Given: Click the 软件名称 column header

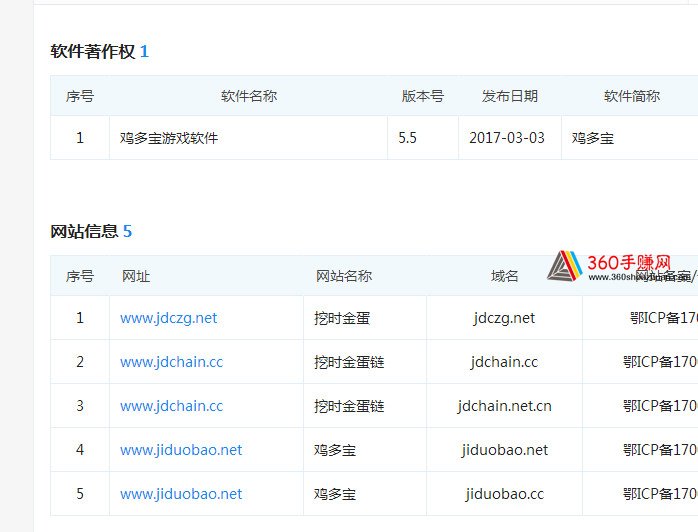Looking at the screenshot, I should click(249, 96).
